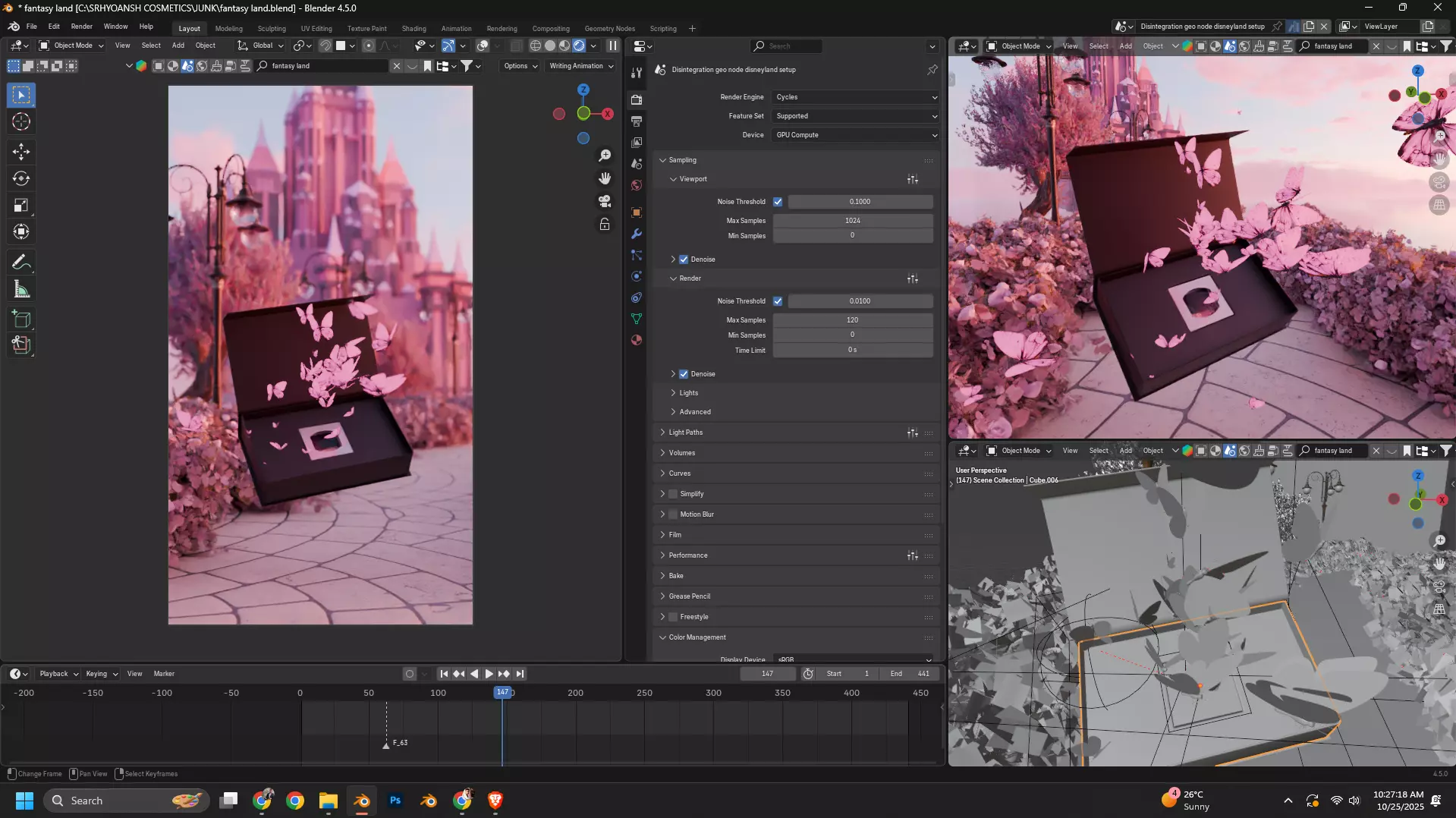Disable the Viewport Noise Threshold checkbox
The height and width of the screenshot is (818, 1456).
pyautogui.click(x=778, y=202)
